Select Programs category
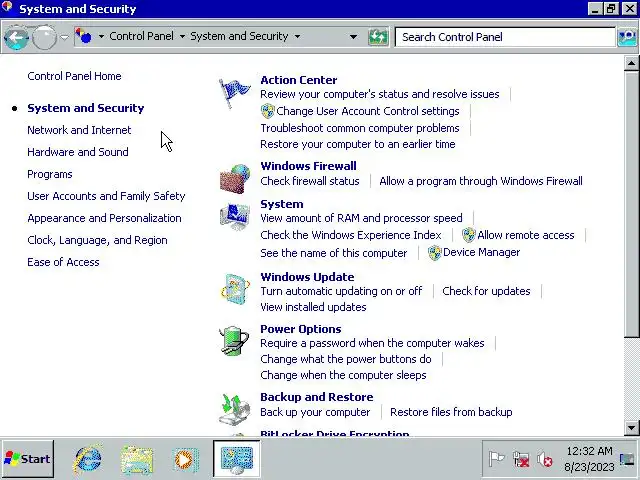This screenshot has height=480, width=640. [x=50, y=174]
